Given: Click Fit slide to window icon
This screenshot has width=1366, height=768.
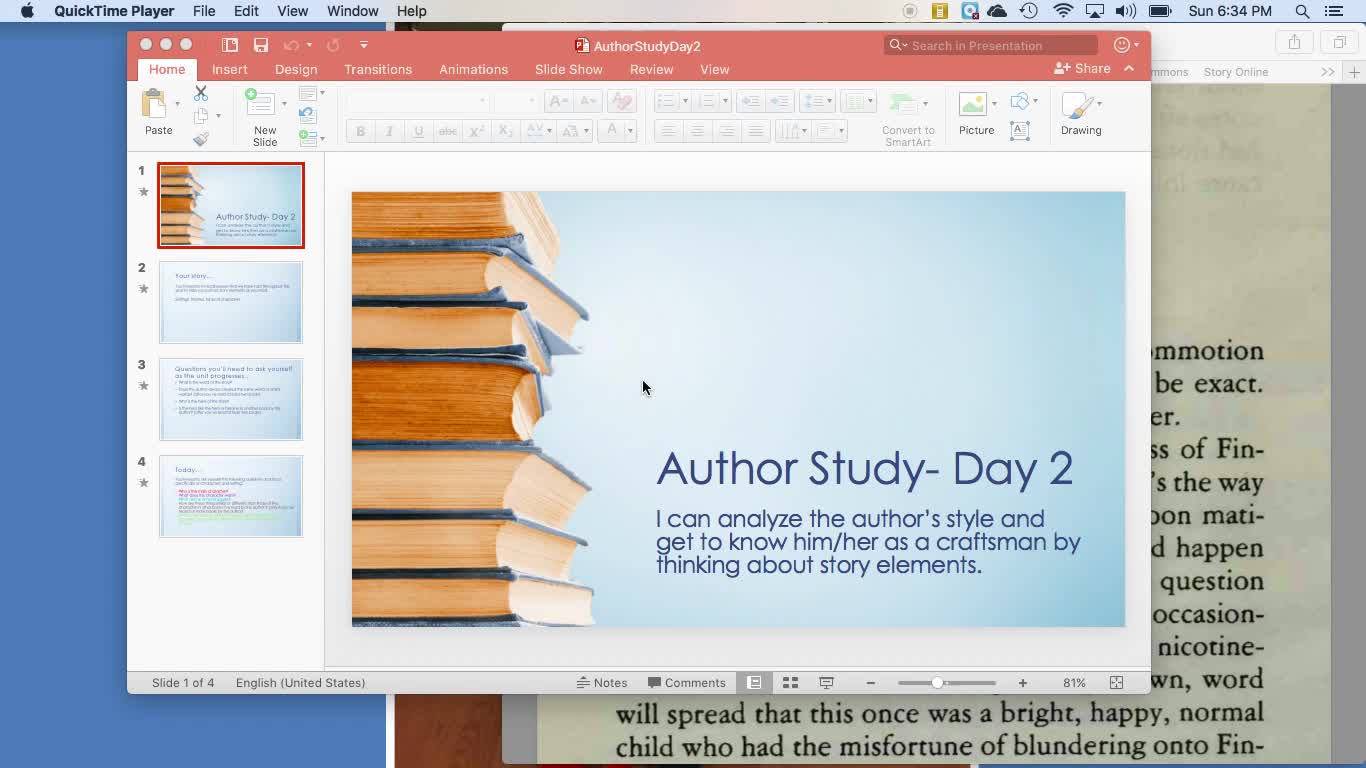Looking at the screenshot, I should click(1116, 683).
